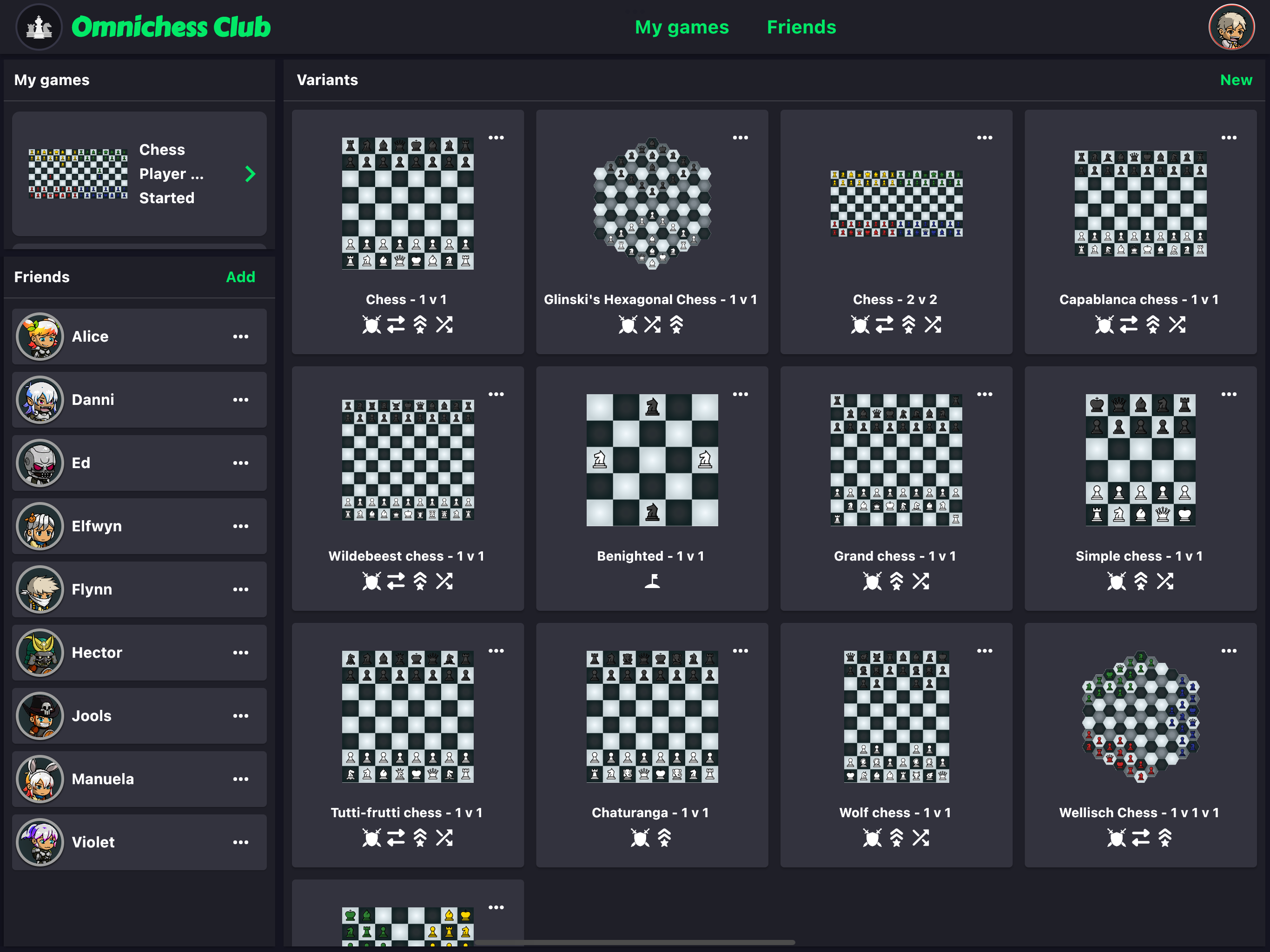The image size is (1270, 952).
Task: Click the Grand chess - 1 v 1 title
Action: [x=894, y=556]
